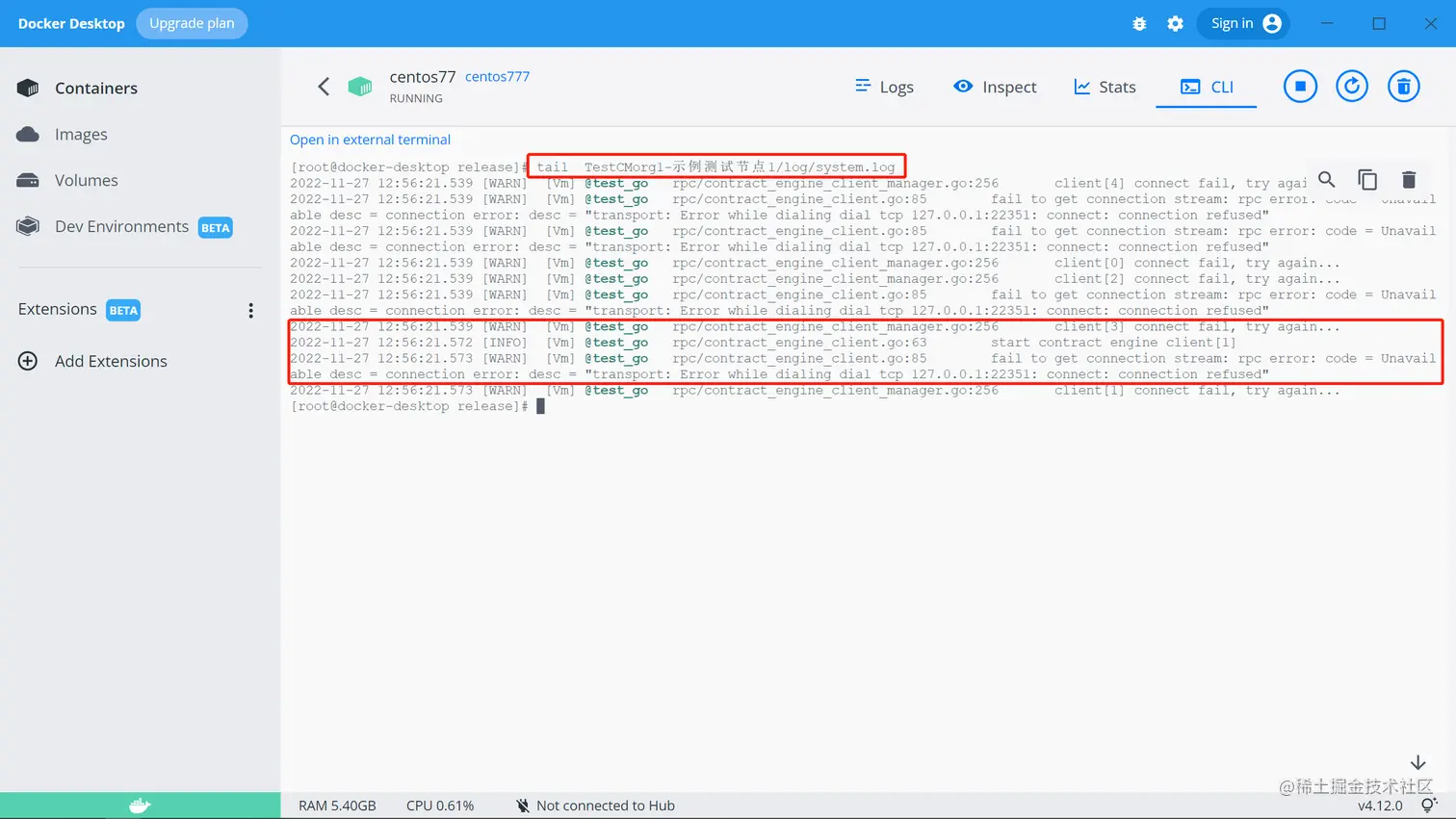Click the Images cloud icon
Screen dimensions: 1456x819
coord(28,134)
